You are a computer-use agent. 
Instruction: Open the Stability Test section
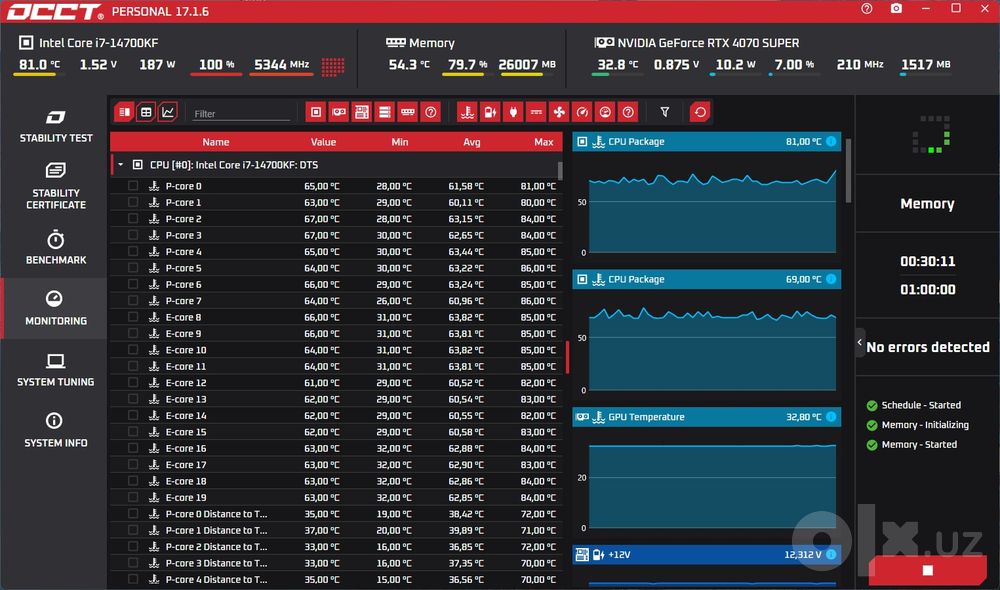tap(55, 126)
